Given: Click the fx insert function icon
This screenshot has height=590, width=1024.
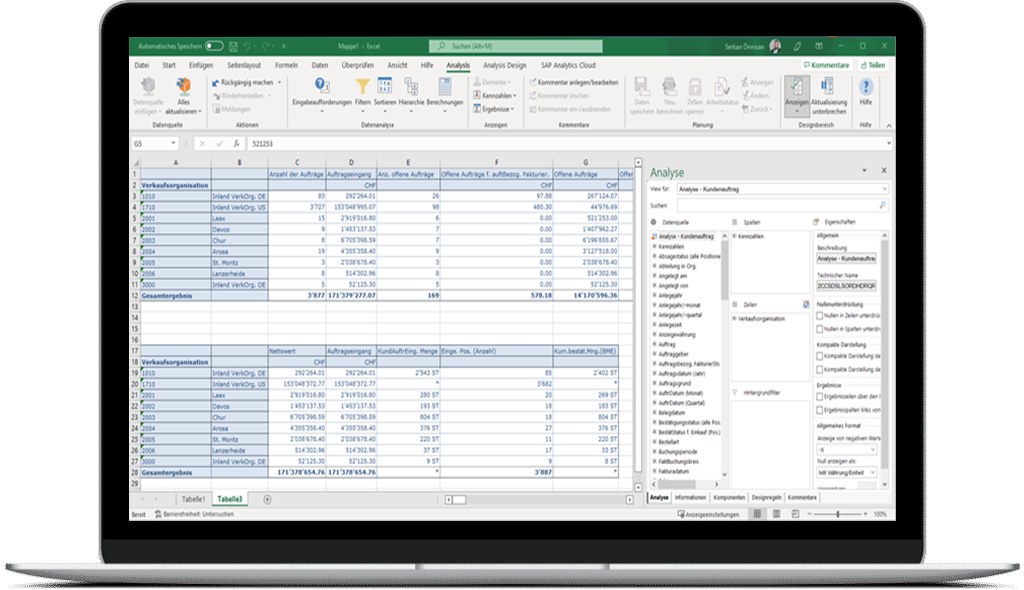Looking at the screenshot, I should pyautogui.click(x=236, y=144).
